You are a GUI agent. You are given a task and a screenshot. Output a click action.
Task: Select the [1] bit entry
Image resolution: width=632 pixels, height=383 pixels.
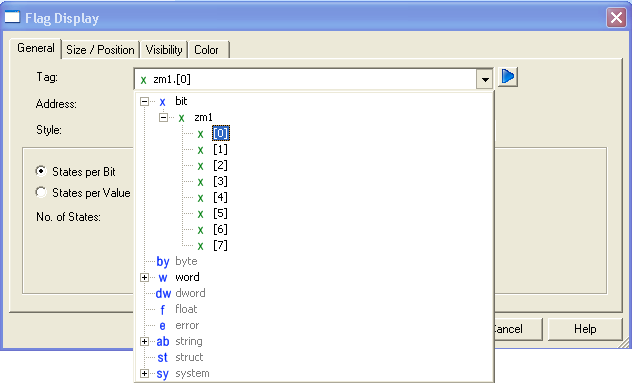click(220, 150)
